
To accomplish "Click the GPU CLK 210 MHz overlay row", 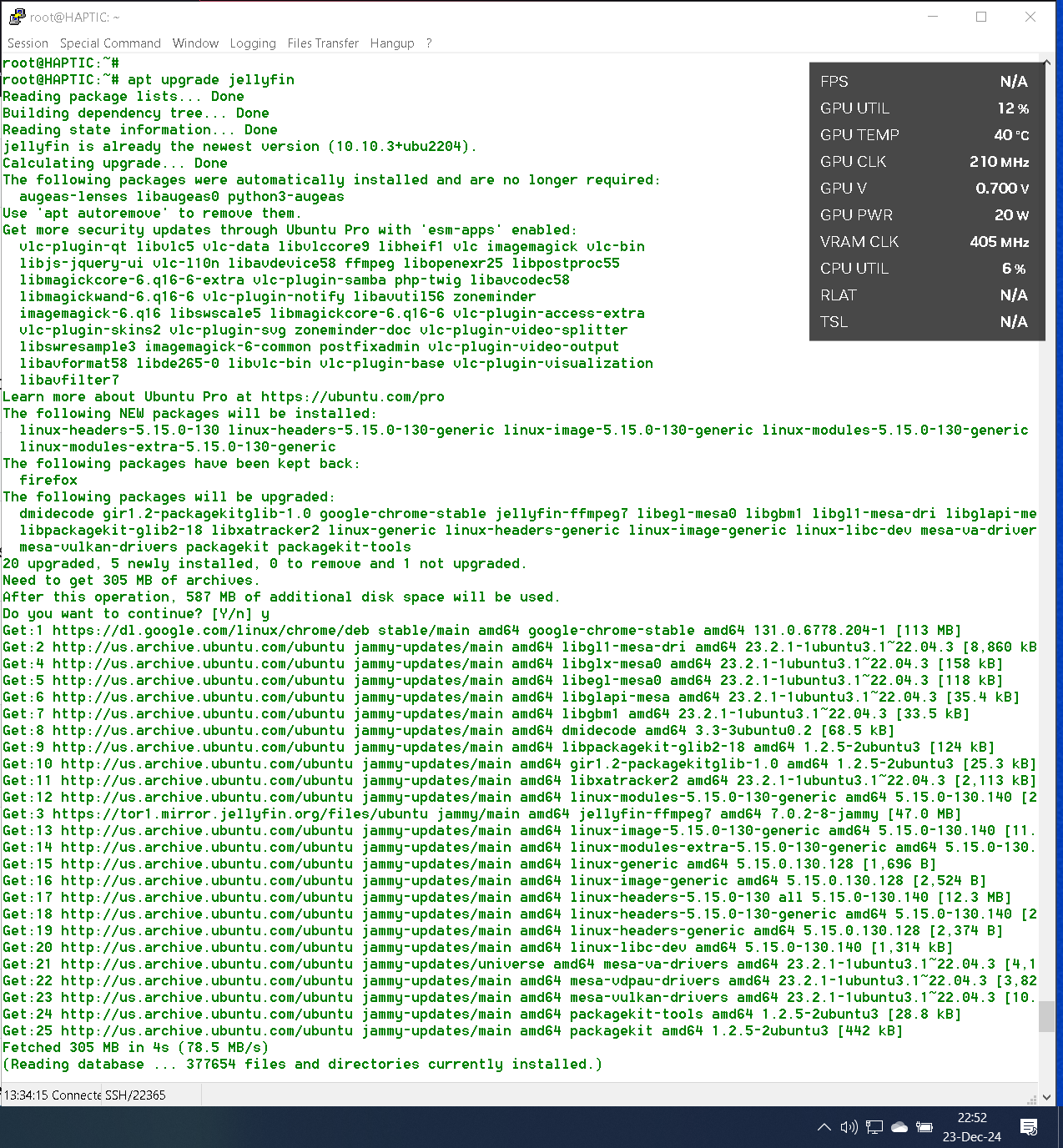I will coord(924,162).
